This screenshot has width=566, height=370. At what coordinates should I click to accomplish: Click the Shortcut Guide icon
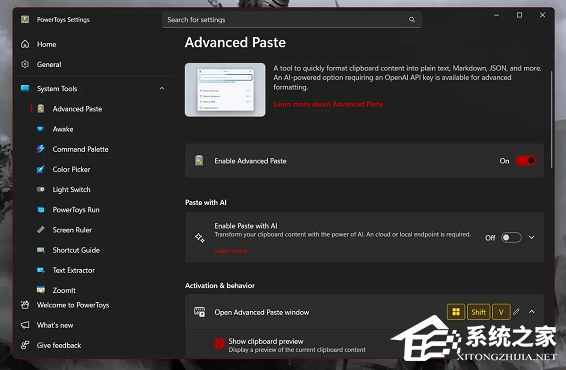click(41, 250)
